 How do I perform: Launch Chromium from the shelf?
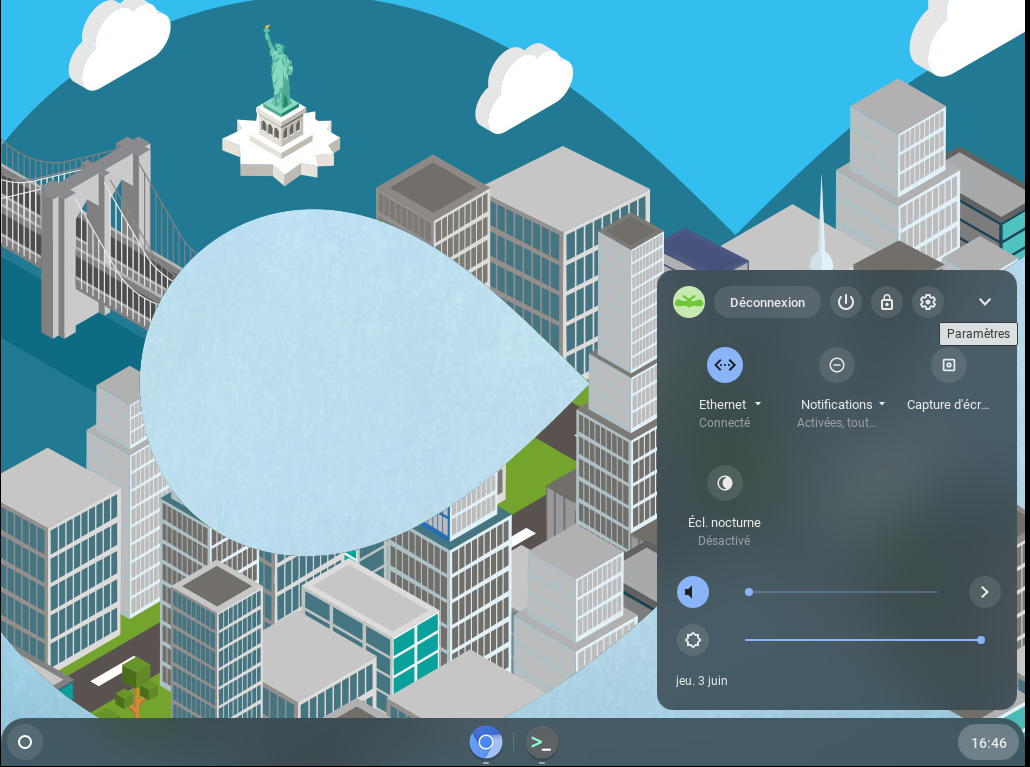pyautogui.click(x=486, y=742)
